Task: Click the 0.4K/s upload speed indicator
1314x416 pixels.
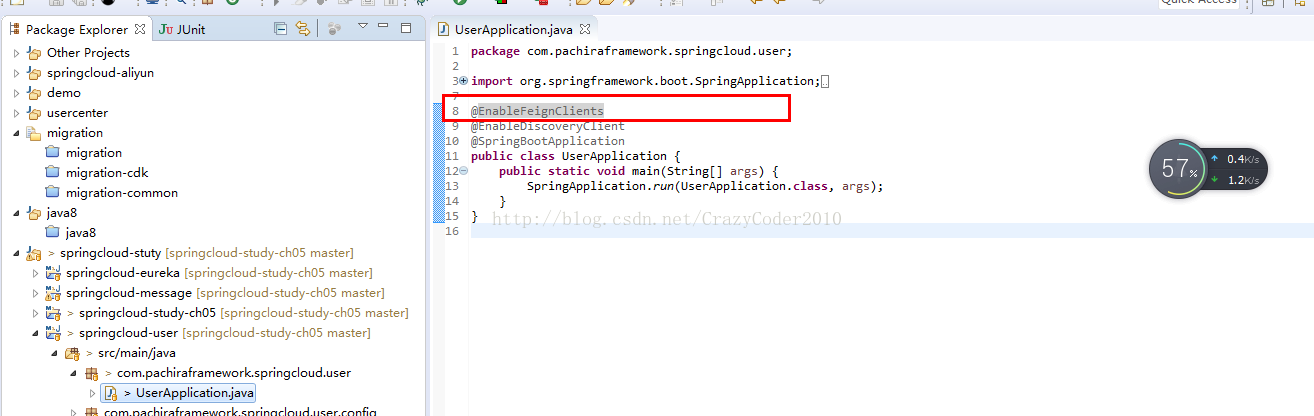Action: click(1235, 159)
